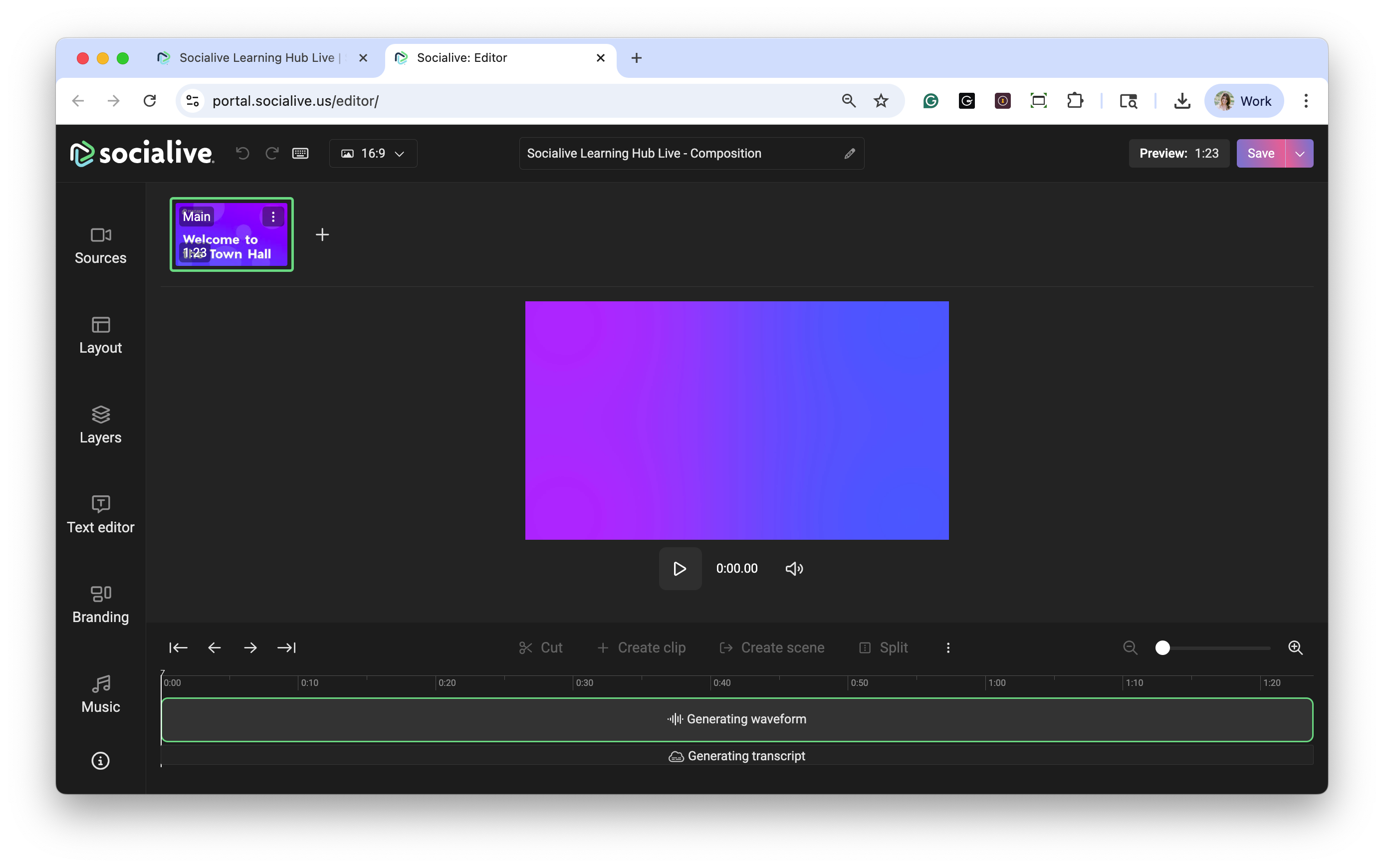
Task: Play the composition preview
Action: pyautogui.click(x=680, y=568)
